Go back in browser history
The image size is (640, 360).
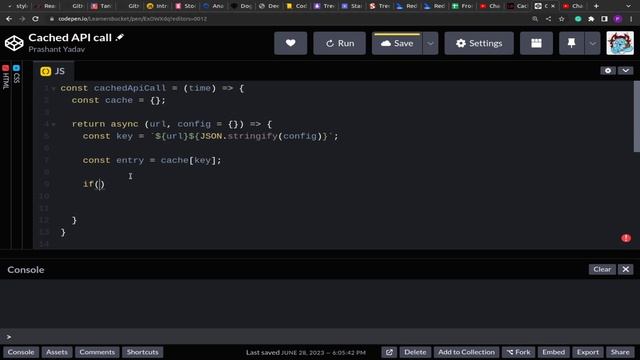[x=9, y=19]
